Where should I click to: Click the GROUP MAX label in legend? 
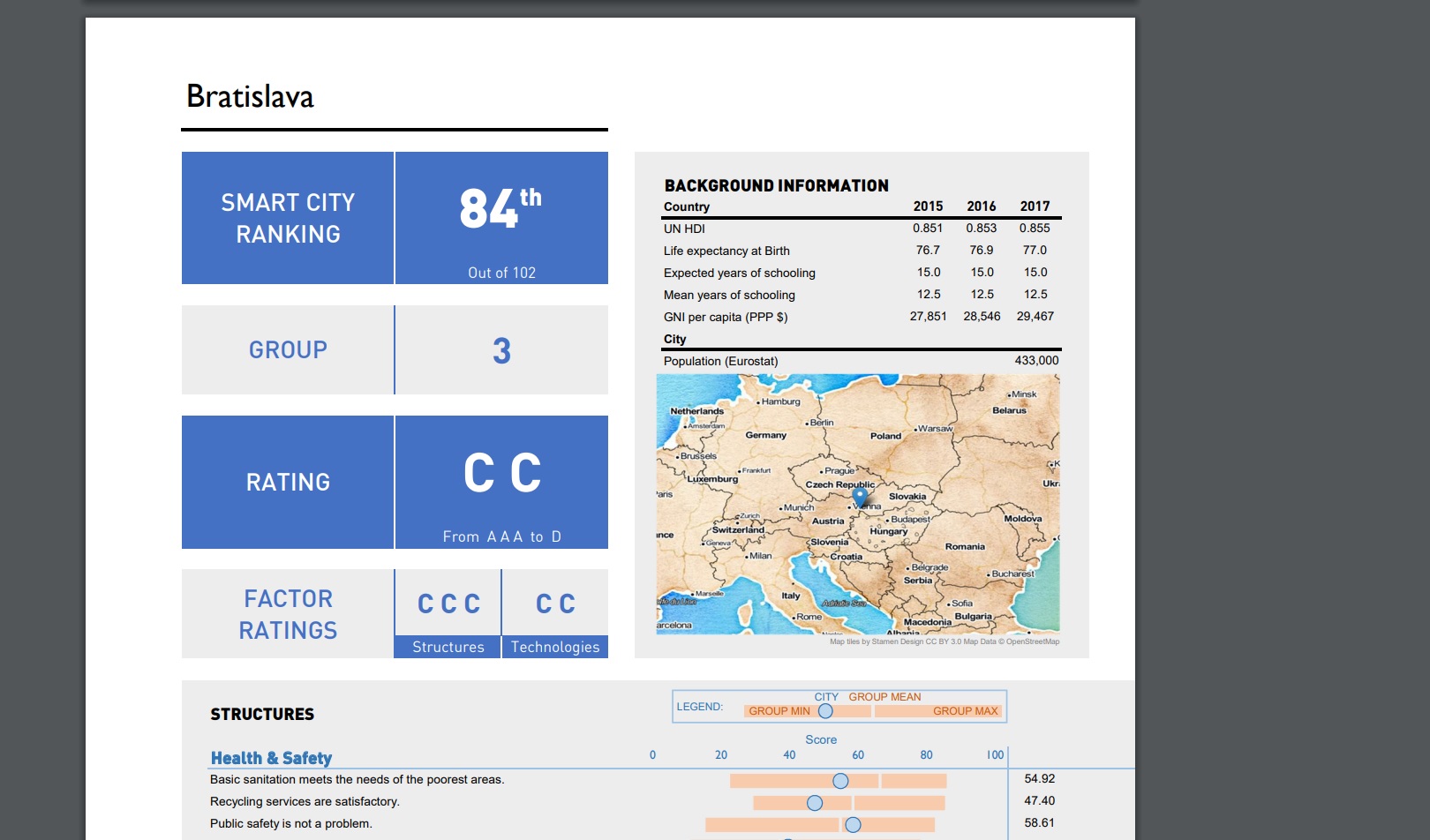(965, 711)
